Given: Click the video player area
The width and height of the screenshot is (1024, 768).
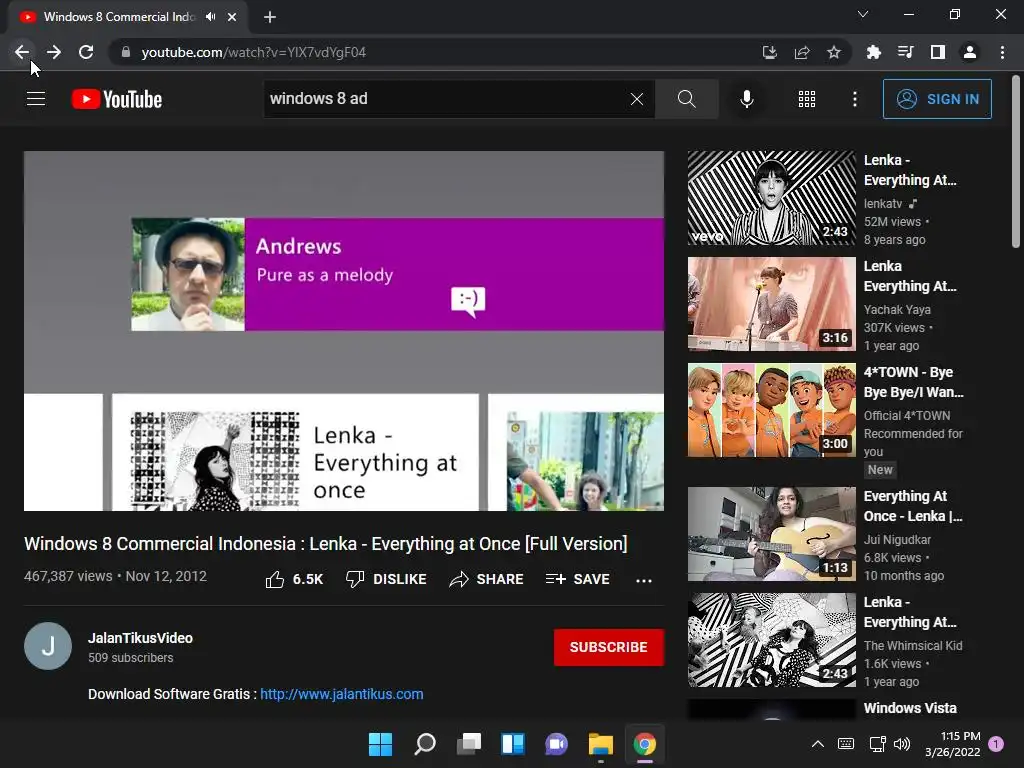Looking at the screenshot, I should tap(344, 331).
